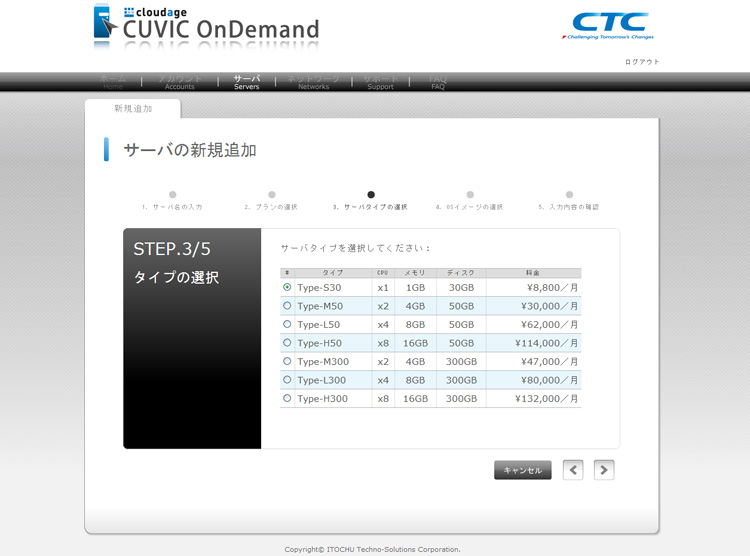Proceed using the next arrow button
The image size is (750, 556).
tap(603, 470)
